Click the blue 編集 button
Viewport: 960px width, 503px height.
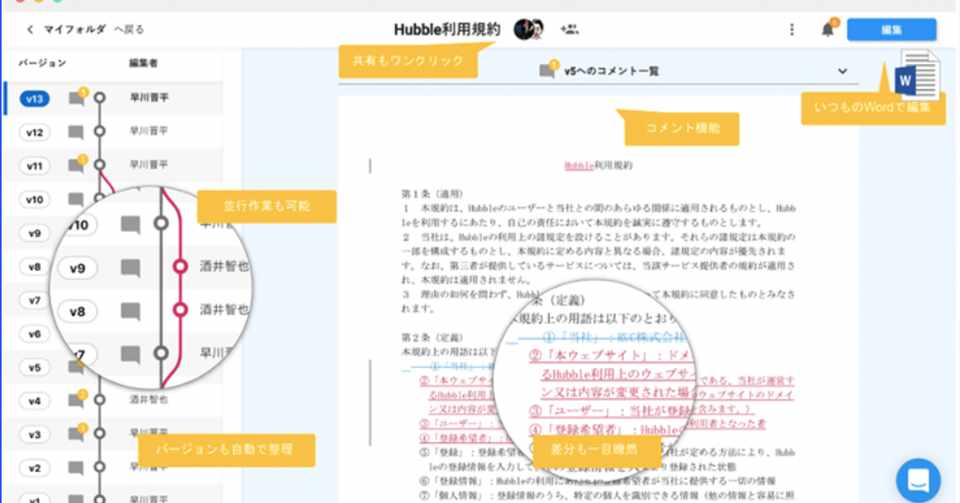891,29
